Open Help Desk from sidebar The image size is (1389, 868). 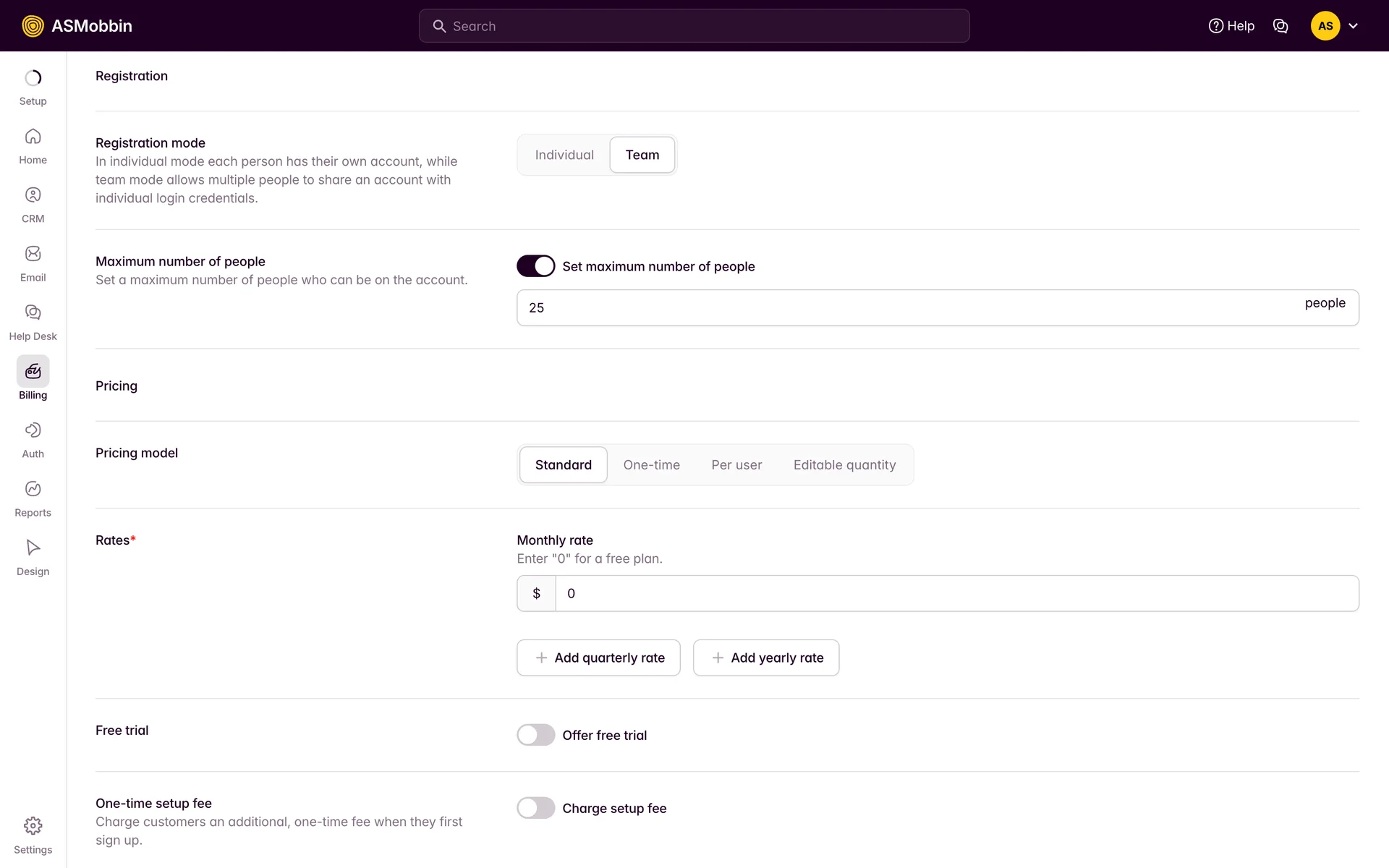[33, 312]
